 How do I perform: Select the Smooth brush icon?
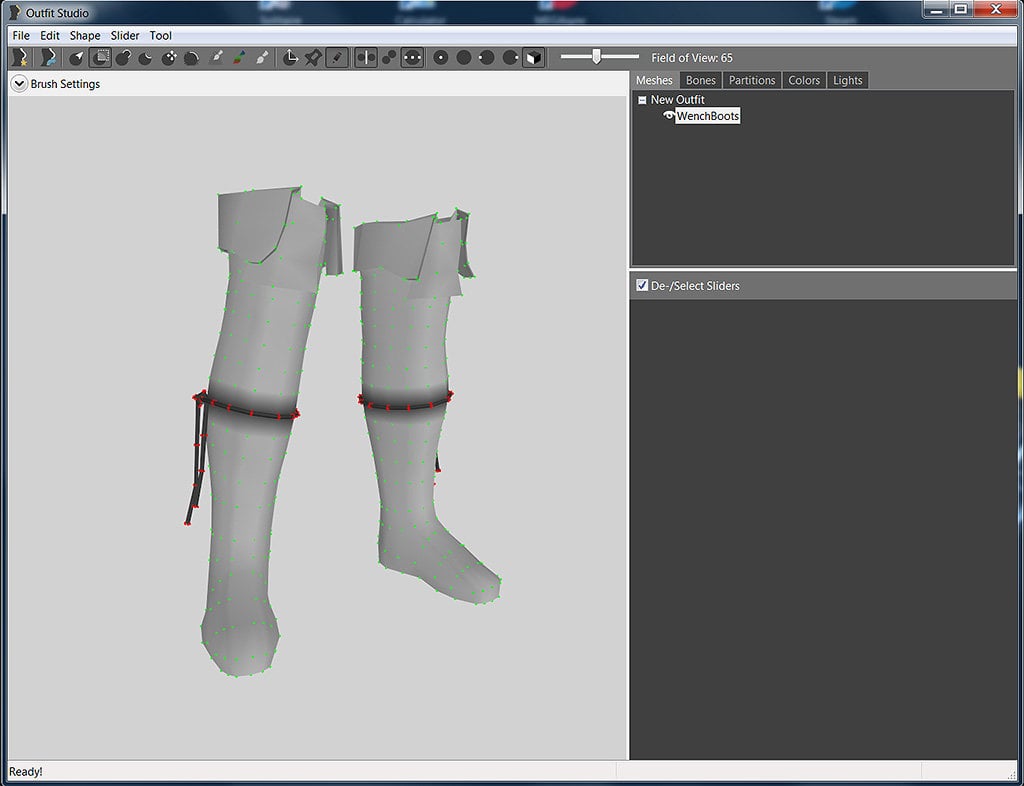(191, 58)
